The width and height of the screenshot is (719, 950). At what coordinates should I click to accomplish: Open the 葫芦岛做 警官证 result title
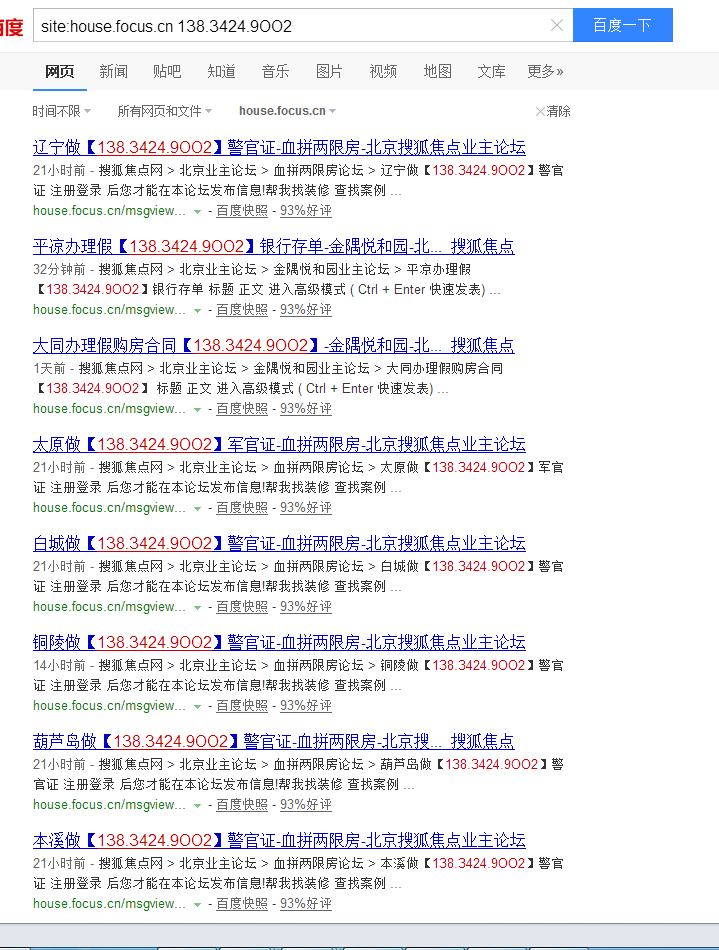point(274,741)
